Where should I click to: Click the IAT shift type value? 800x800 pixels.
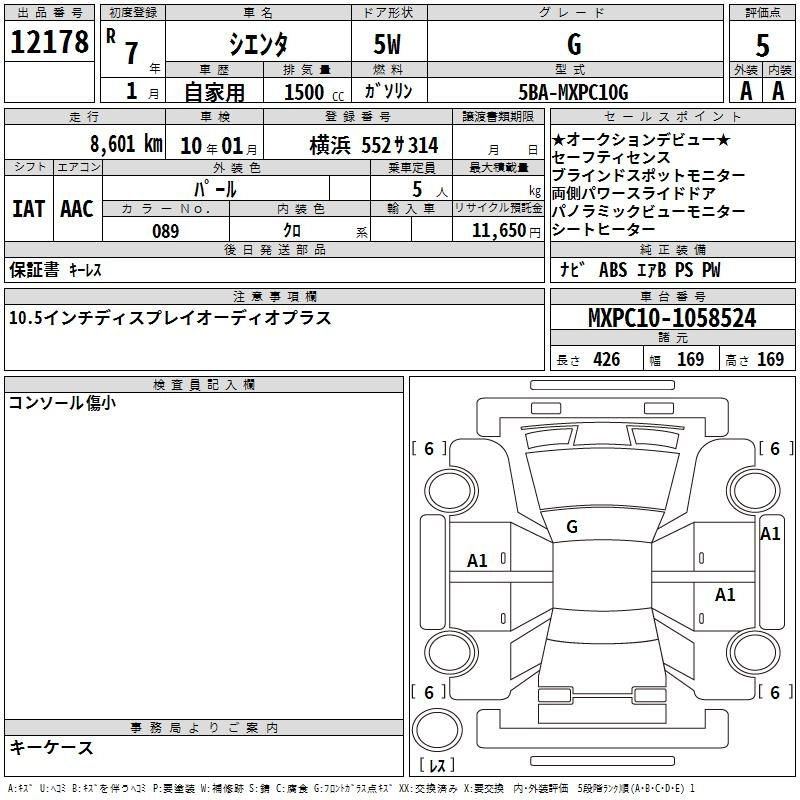(x=28, y=208)
